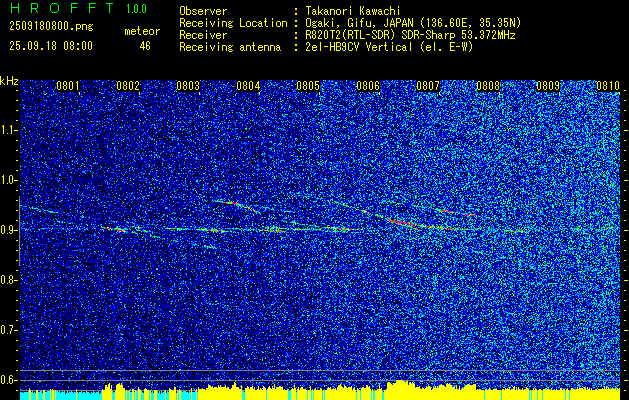Click the meteor count 46
629x400 pixels.
coord(145,46)
